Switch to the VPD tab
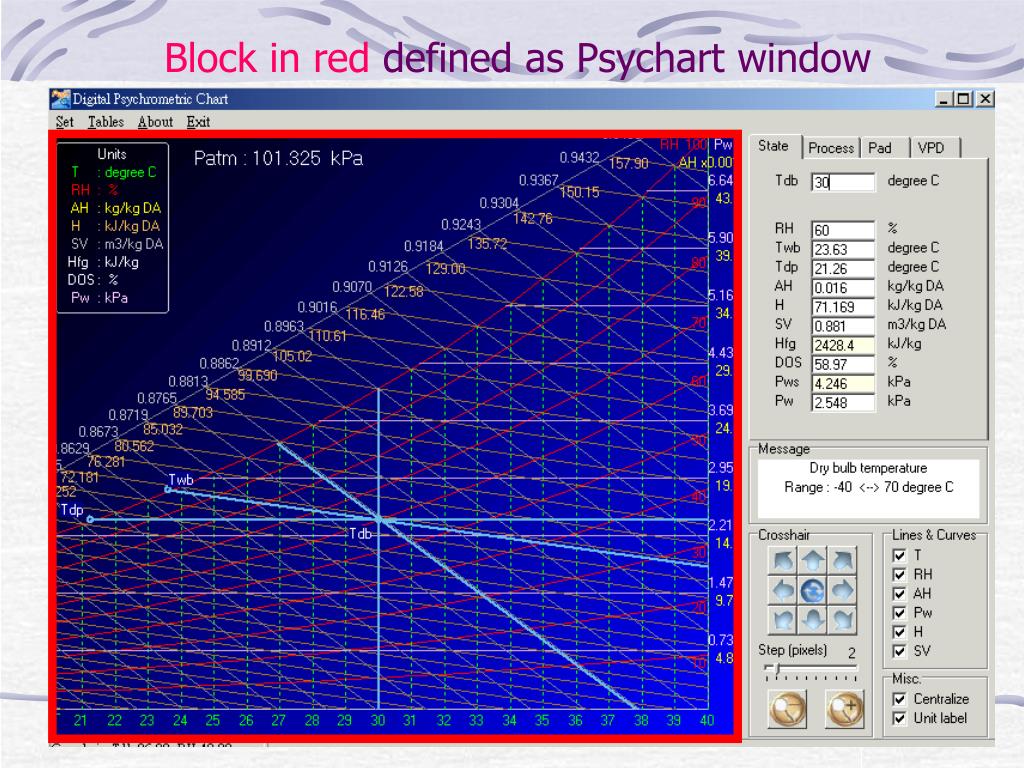Viewport: 1024px width, 768px height. coord(936,148)
